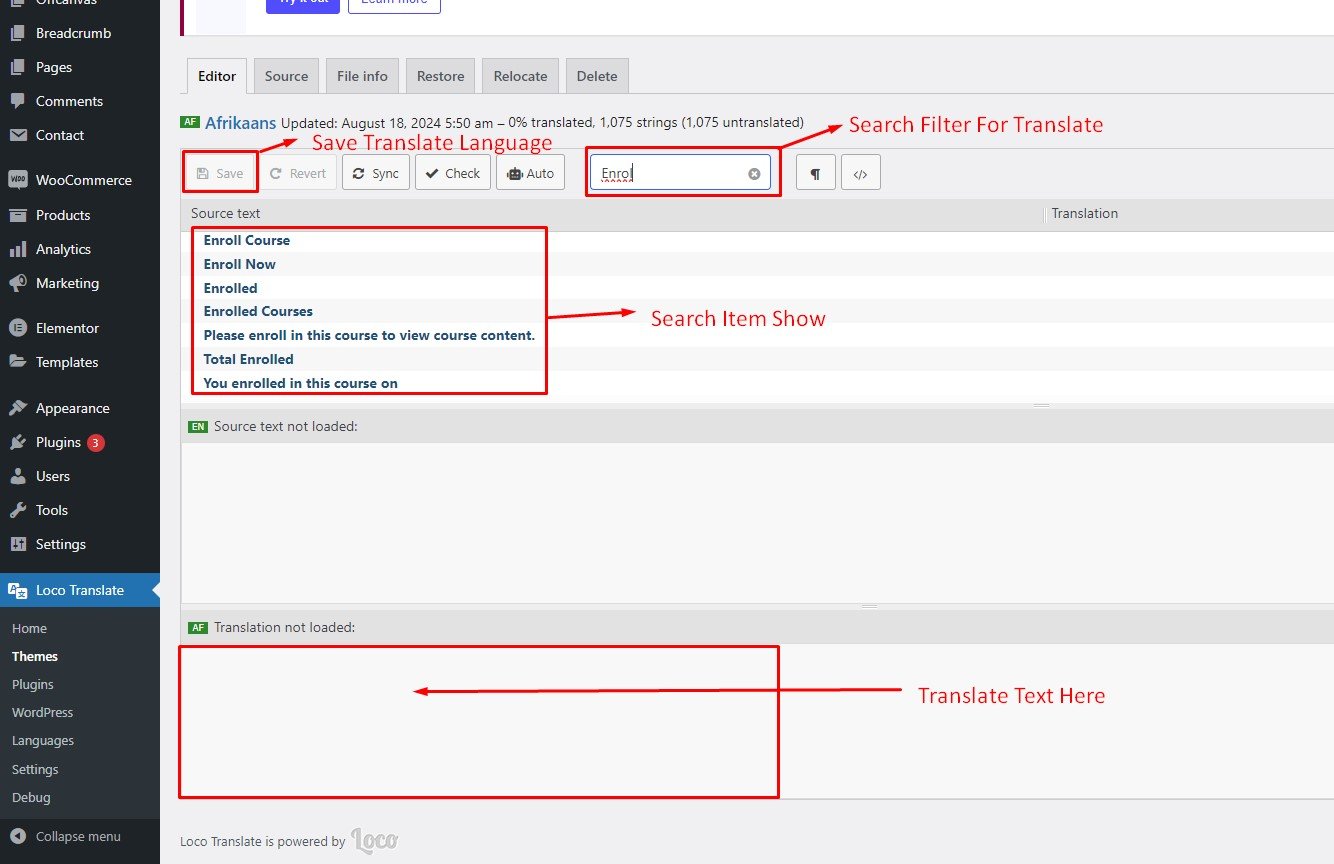Open WooCommerce in the sidebar
This screenshot has width=1334, height=864.
pyautogui.click(x=83, y=180)
